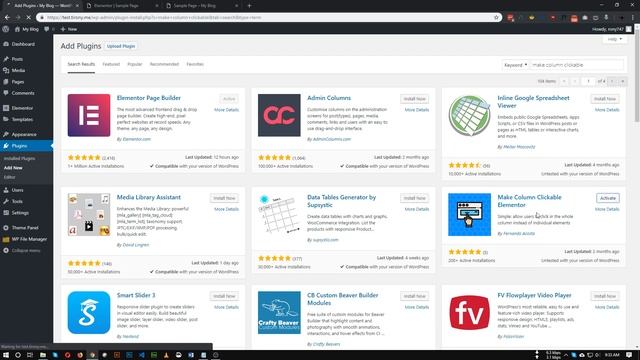Open the Tools section
640x360 pixels.
click(x=17, y=201)
